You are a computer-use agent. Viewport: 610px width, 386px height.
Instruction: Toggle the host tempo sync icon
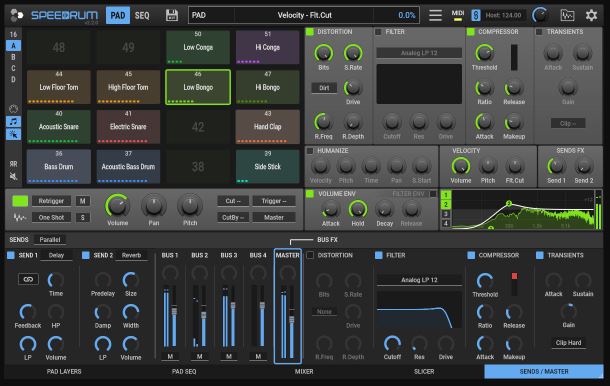coord(475,15)
